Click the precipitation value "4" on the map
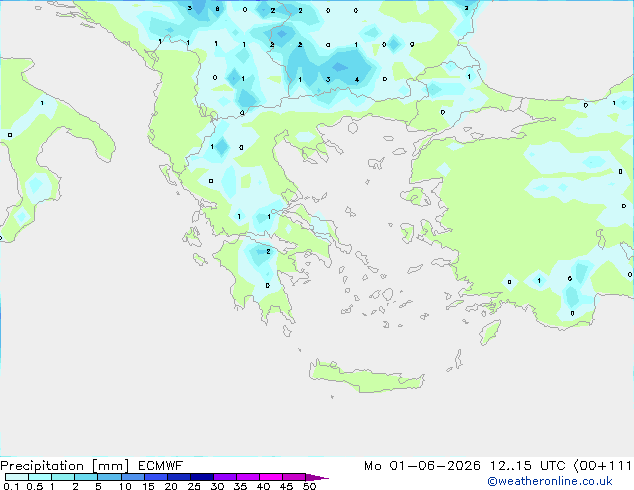This screenshot has width=634, height=490. pyautogui.click(x=357, y=80)
